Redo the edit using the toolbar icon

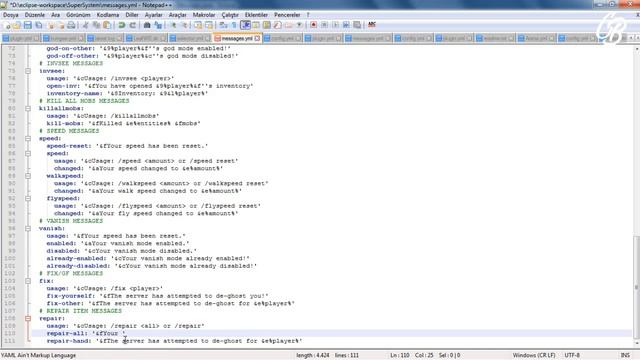pos(132,25)
